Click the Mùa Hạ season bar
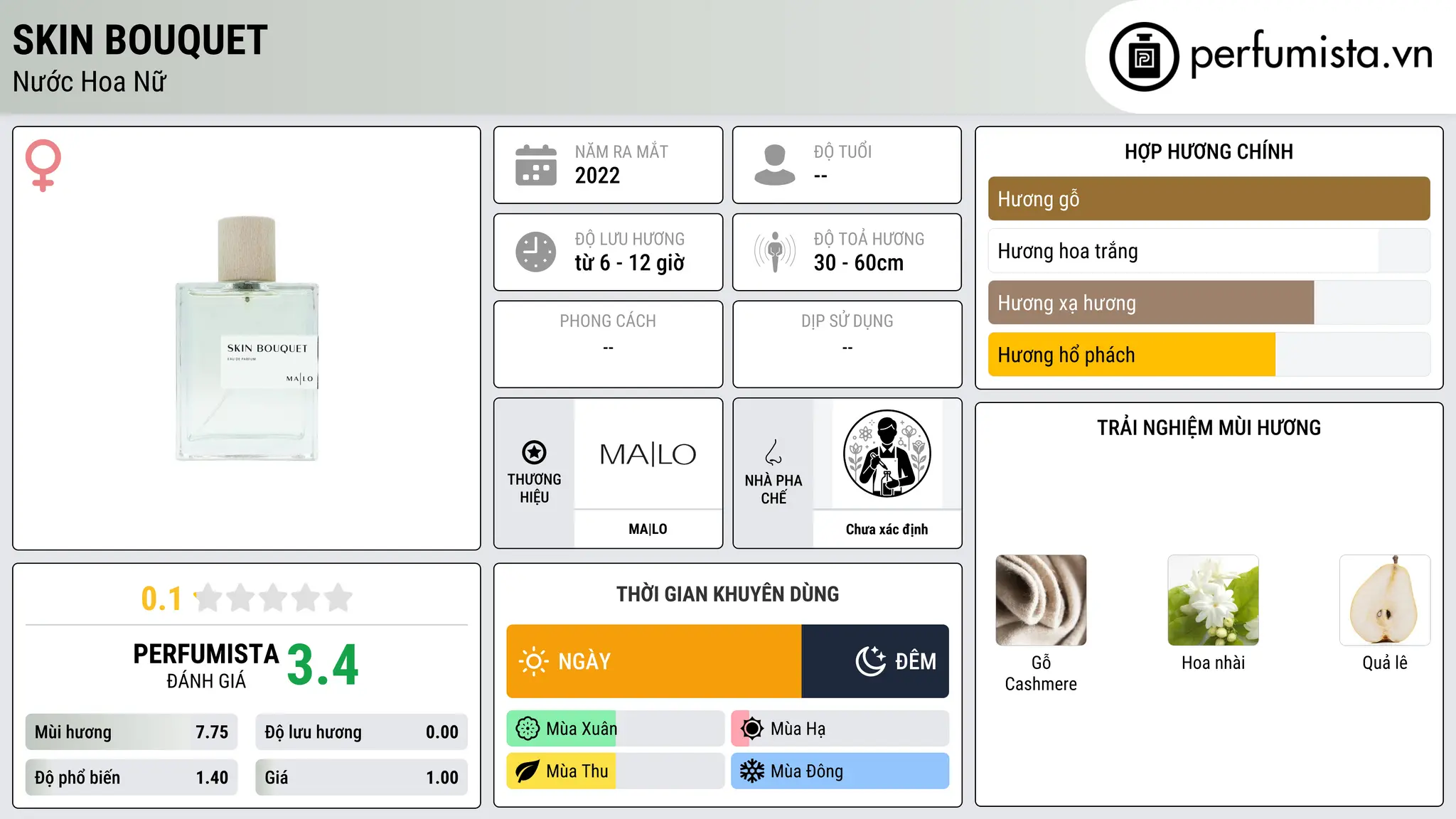Viewport: 1456px width, 819px height. click(840, 729)
